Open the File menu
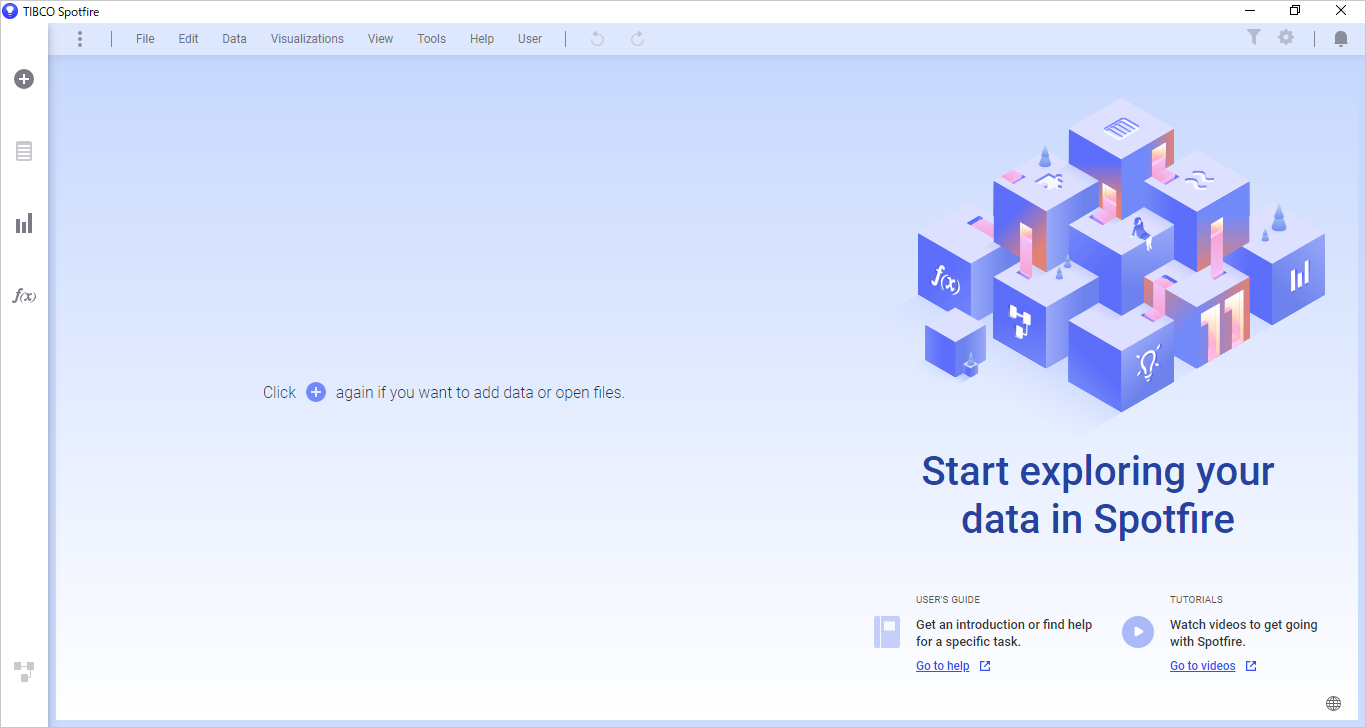The height and width of the screenshot is (728, 1366). pos(145,39)
